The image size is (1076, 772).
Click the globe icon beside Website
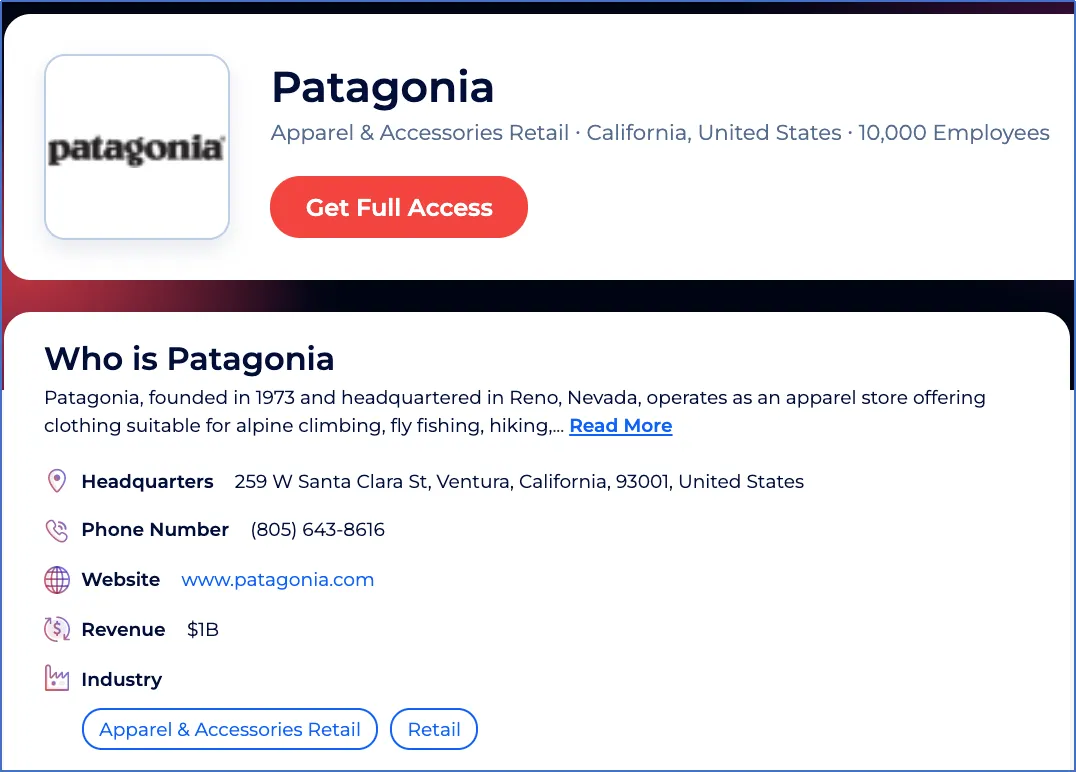(x=57, y=579)
